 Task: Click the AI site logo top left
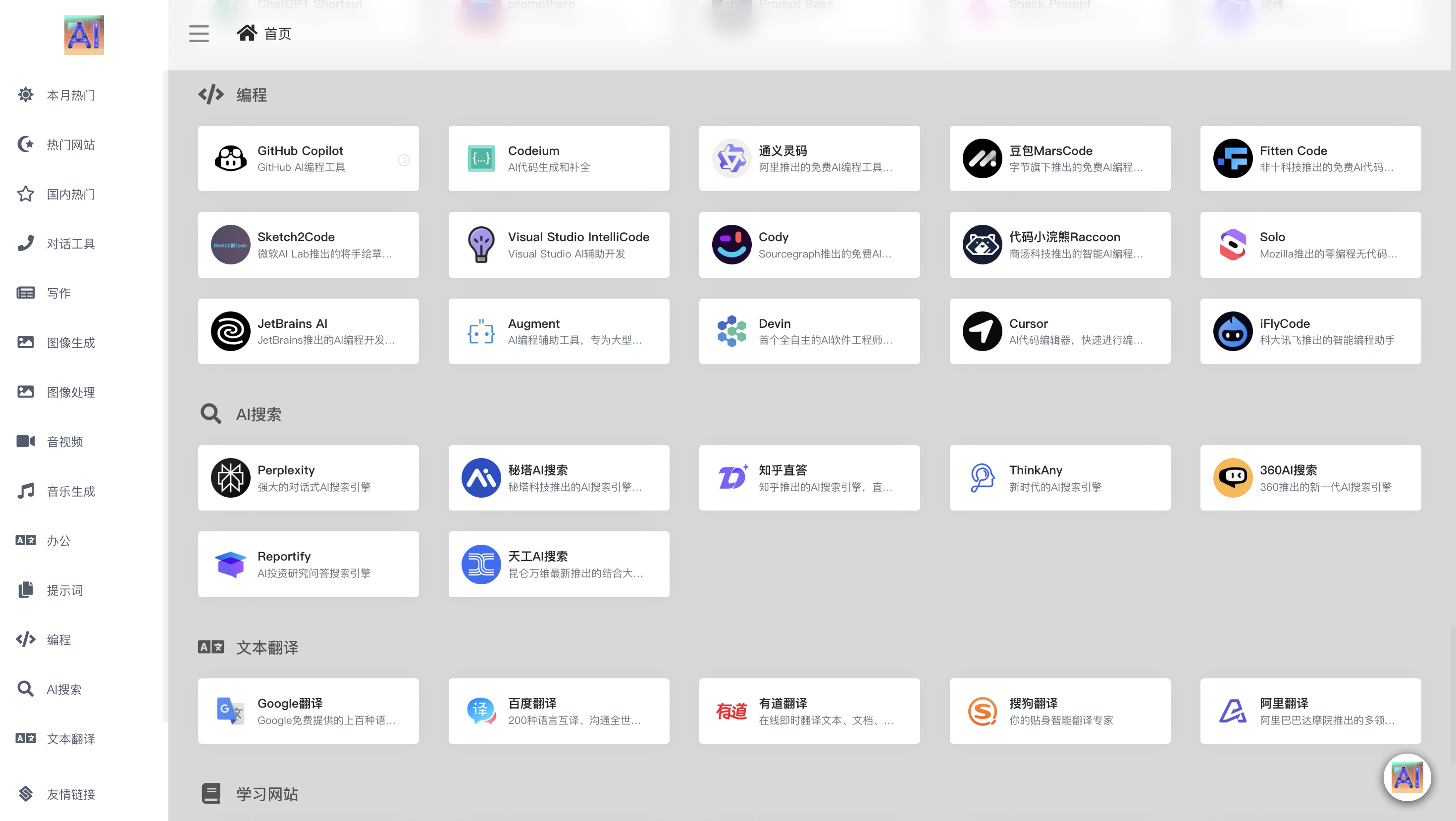pos(84,35)
